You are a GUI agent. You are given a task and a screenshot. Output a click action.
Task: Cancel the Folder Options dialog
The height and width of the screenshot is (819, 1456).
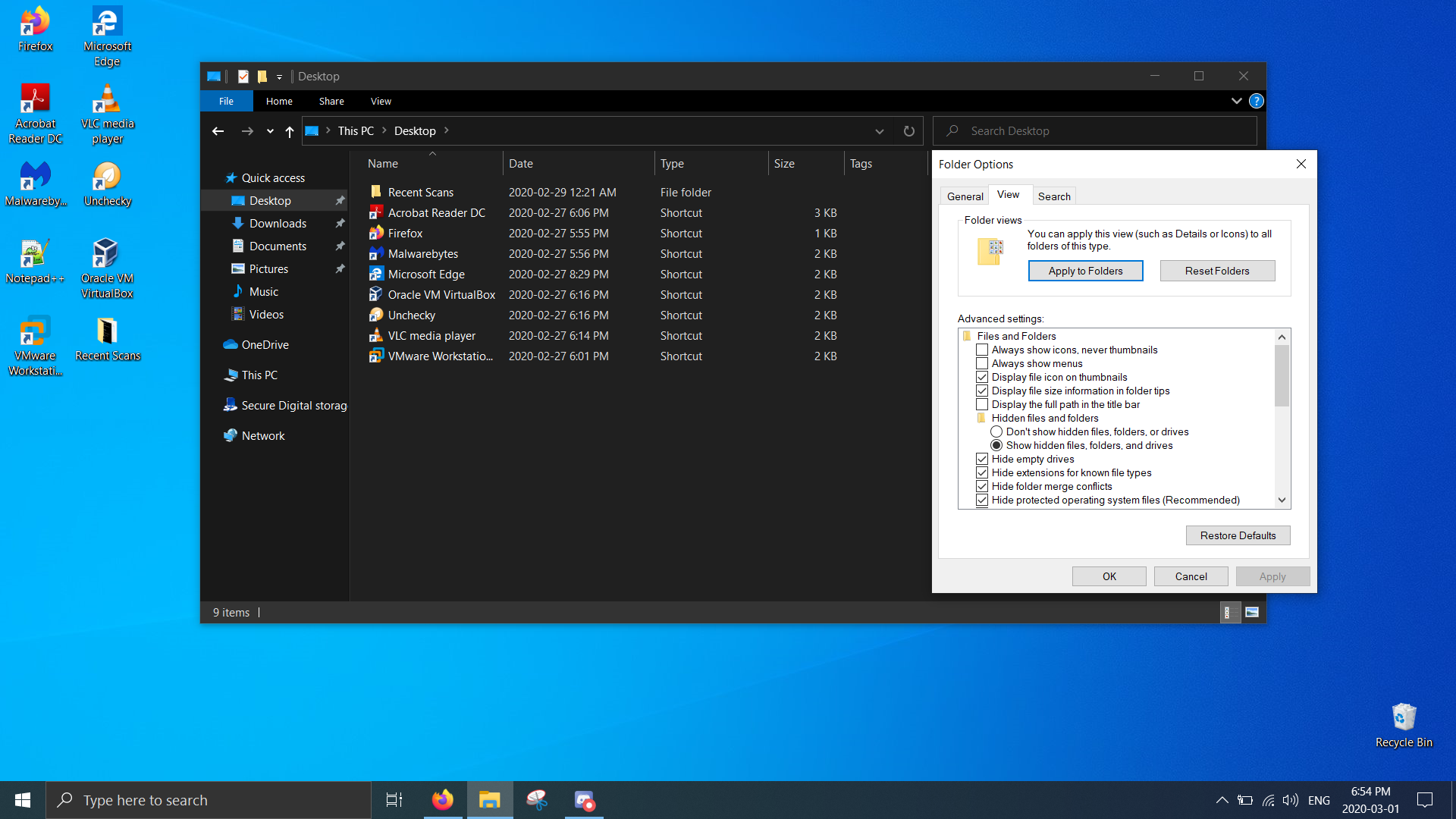(x=1191, y=576)
